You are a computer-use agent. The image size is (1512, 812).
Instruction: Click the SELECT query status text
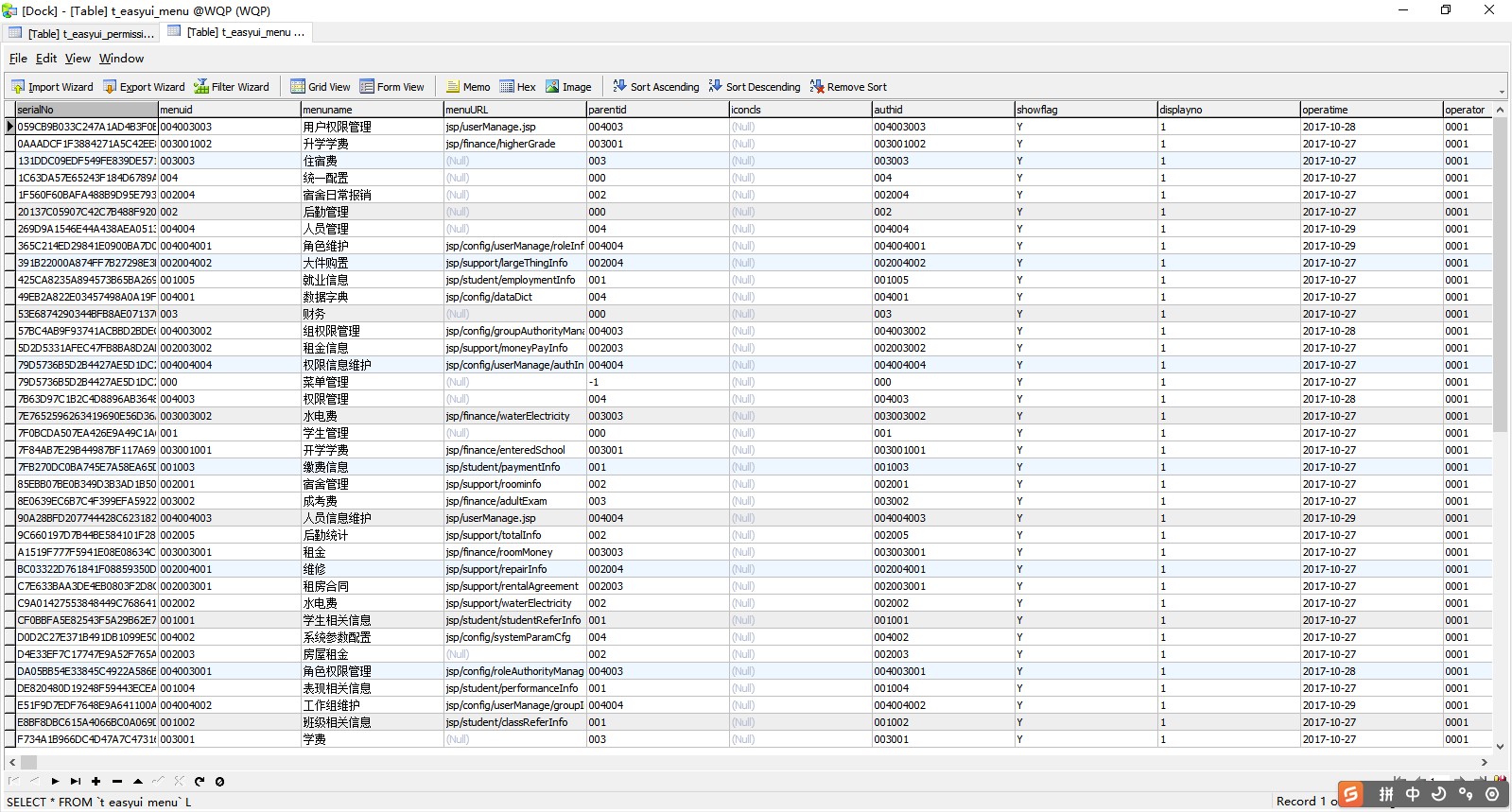[x=98, y=802]
